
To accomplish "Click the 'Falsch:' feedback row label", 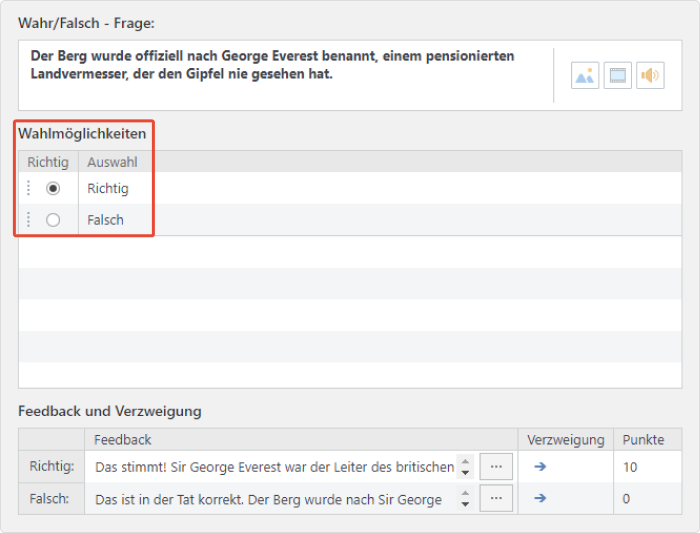I will point(49,498).
